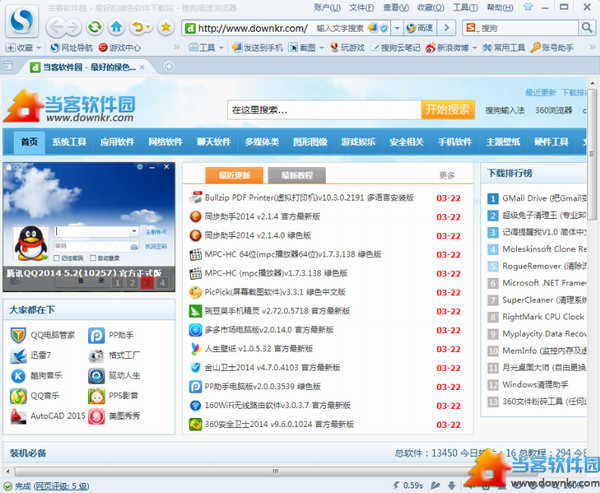600x493 pixels.
Task: Click the site search input field
Action: tap(324, 110)
